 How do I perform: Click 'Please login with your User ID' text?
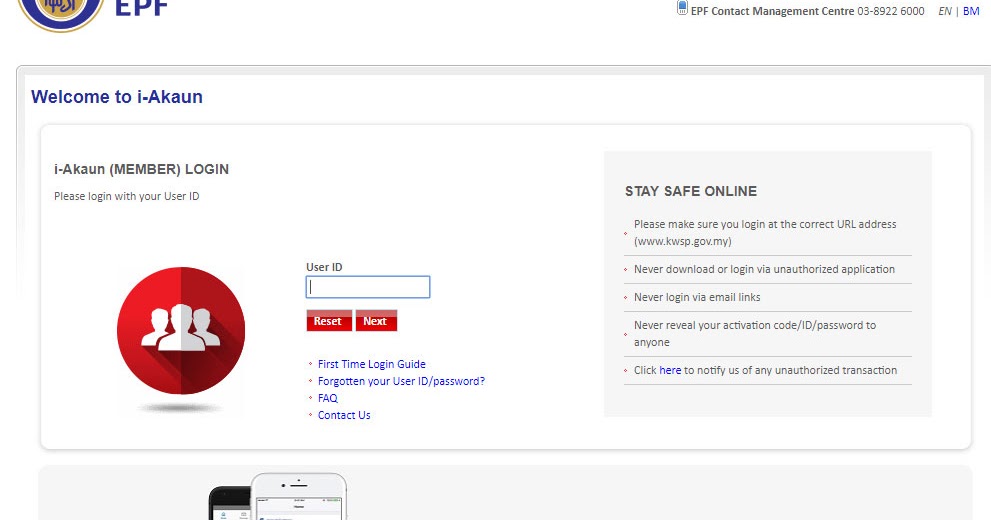pyautogui.click(x=126, y=197)
